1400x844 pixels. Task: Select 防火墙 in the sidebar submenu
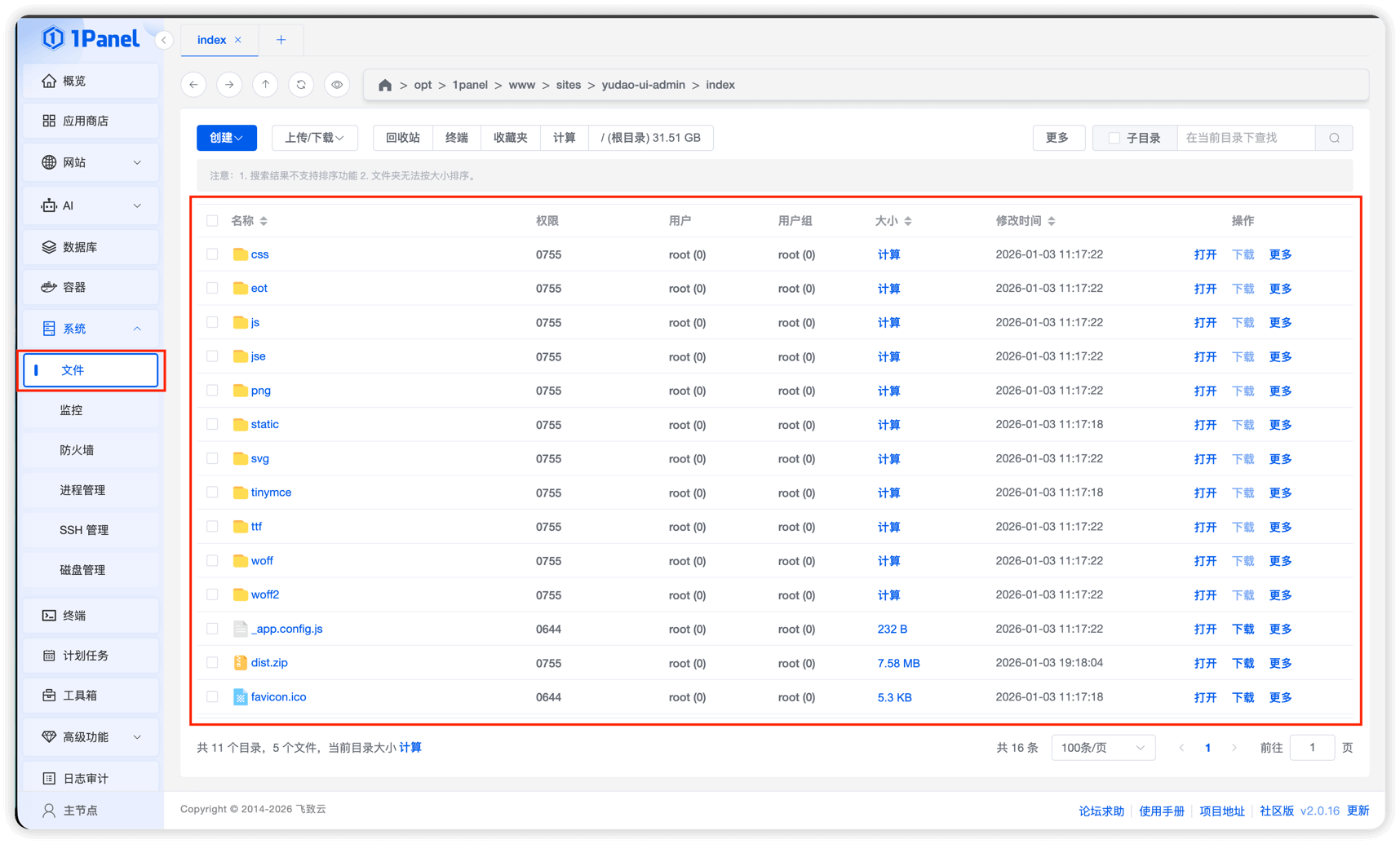77,450
